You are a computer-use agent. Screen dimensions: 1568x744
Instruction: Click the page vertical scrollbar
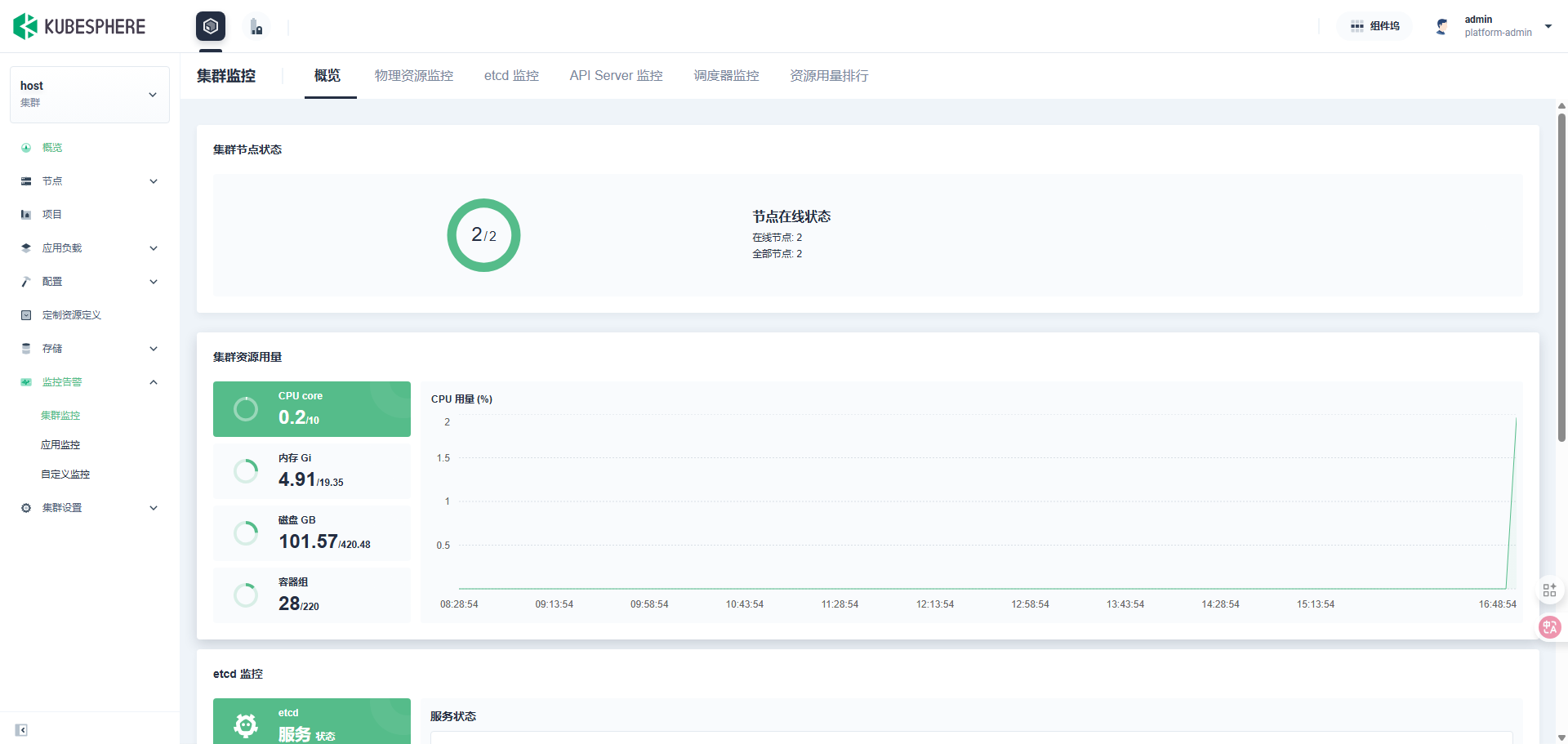pos(1561,278)
